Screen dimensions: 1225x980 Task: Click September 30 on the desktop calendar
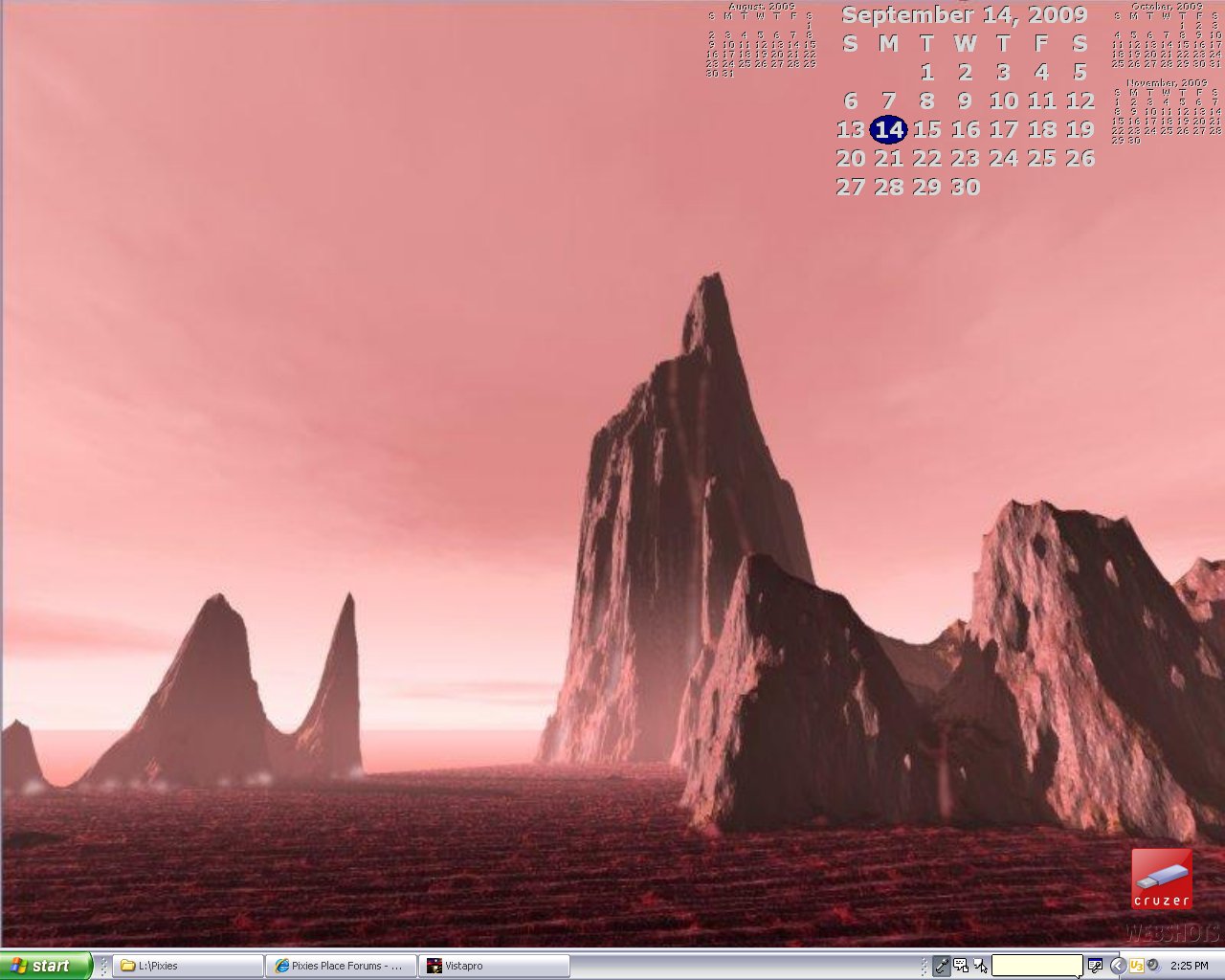coord(965,187)
